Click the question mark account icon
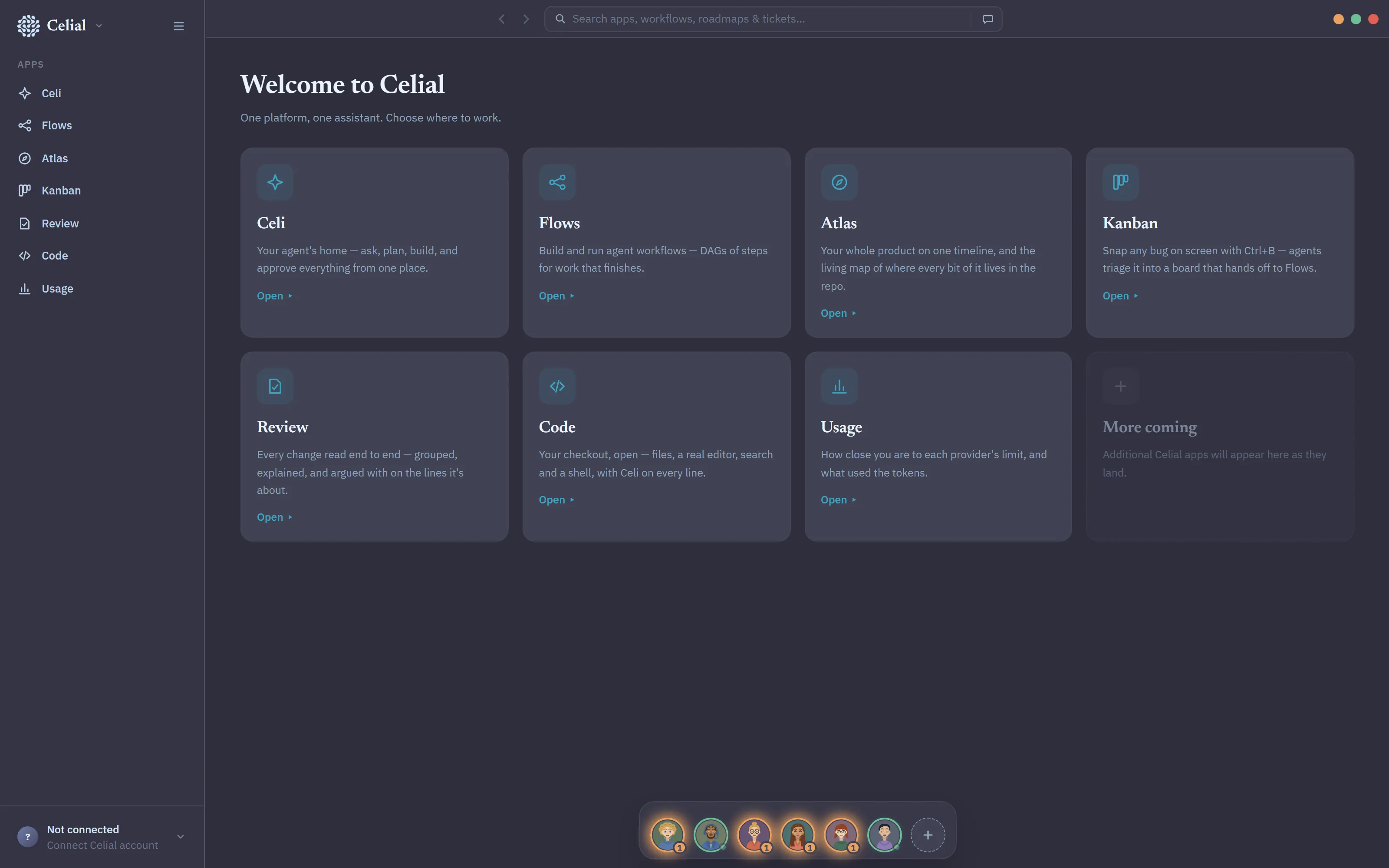Image resolution: width=1389 pixels, height=868 pixels. coord(27,837)
